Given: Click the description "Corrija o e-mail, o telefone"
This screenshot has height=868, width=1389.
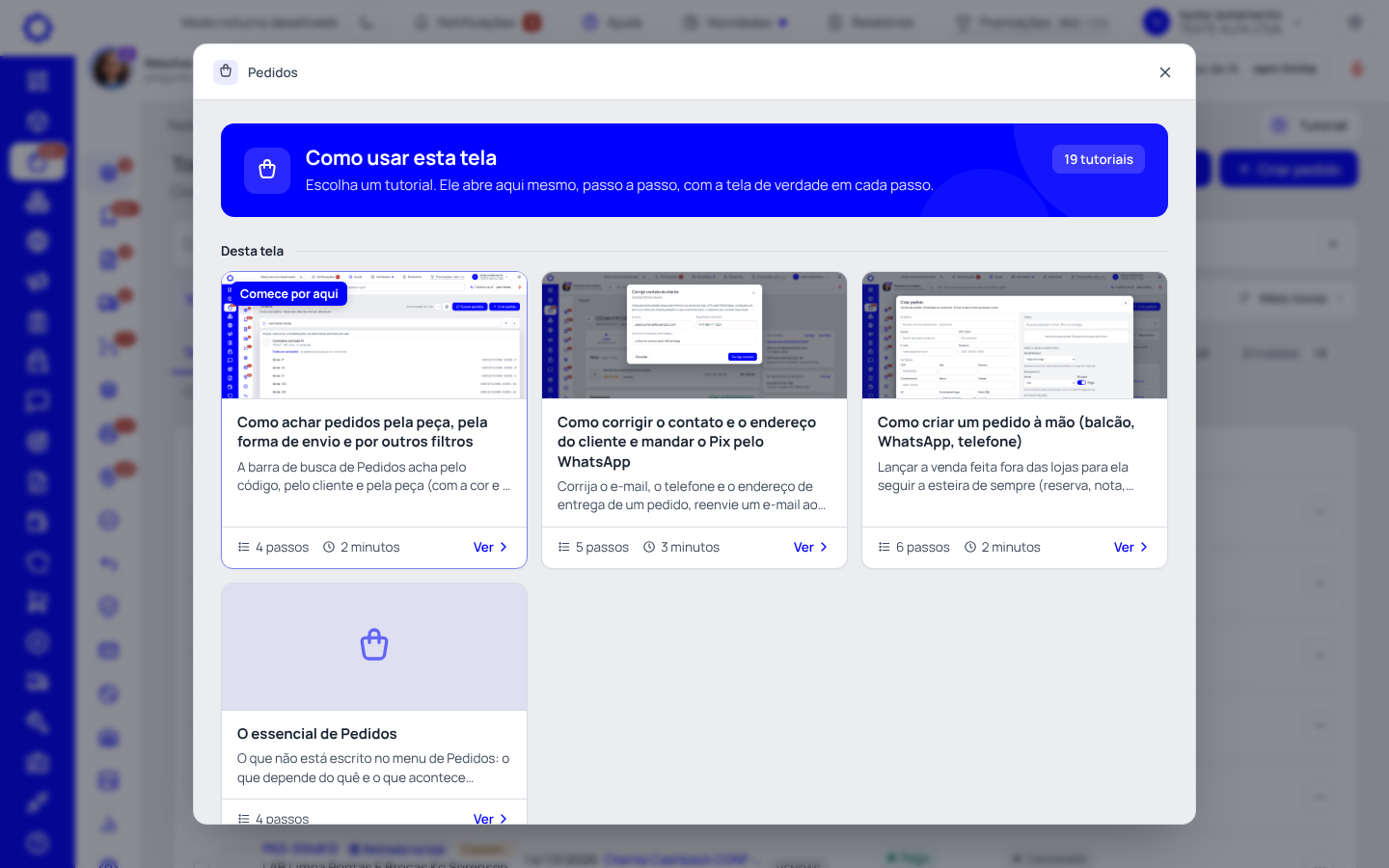Looking at the screenshot, I should pyautogui.click(x=692, y=496).
